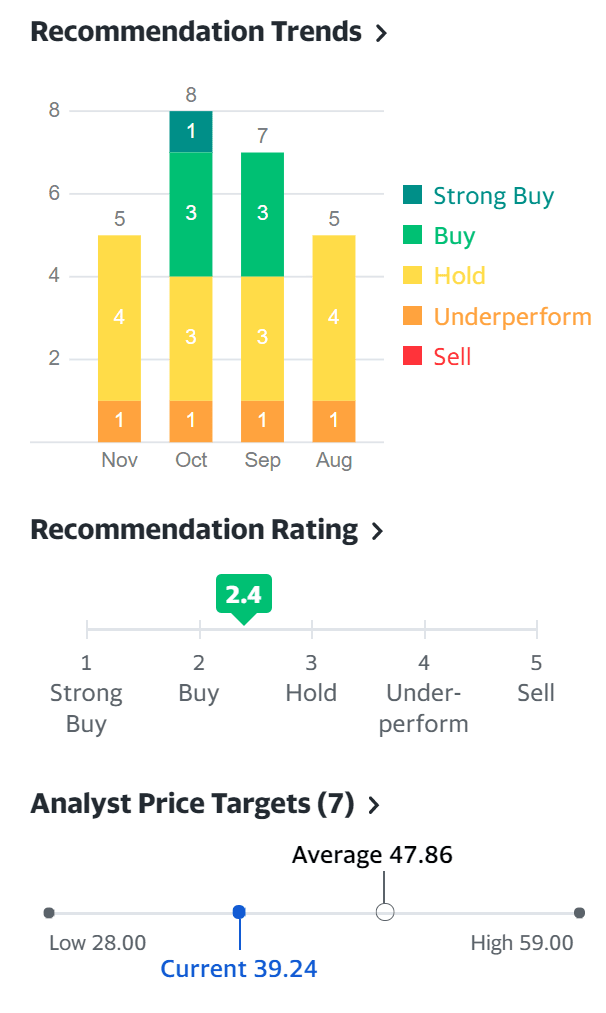
Task: Click the 2.4 rating marker badge
Action: tap(243, 596)
